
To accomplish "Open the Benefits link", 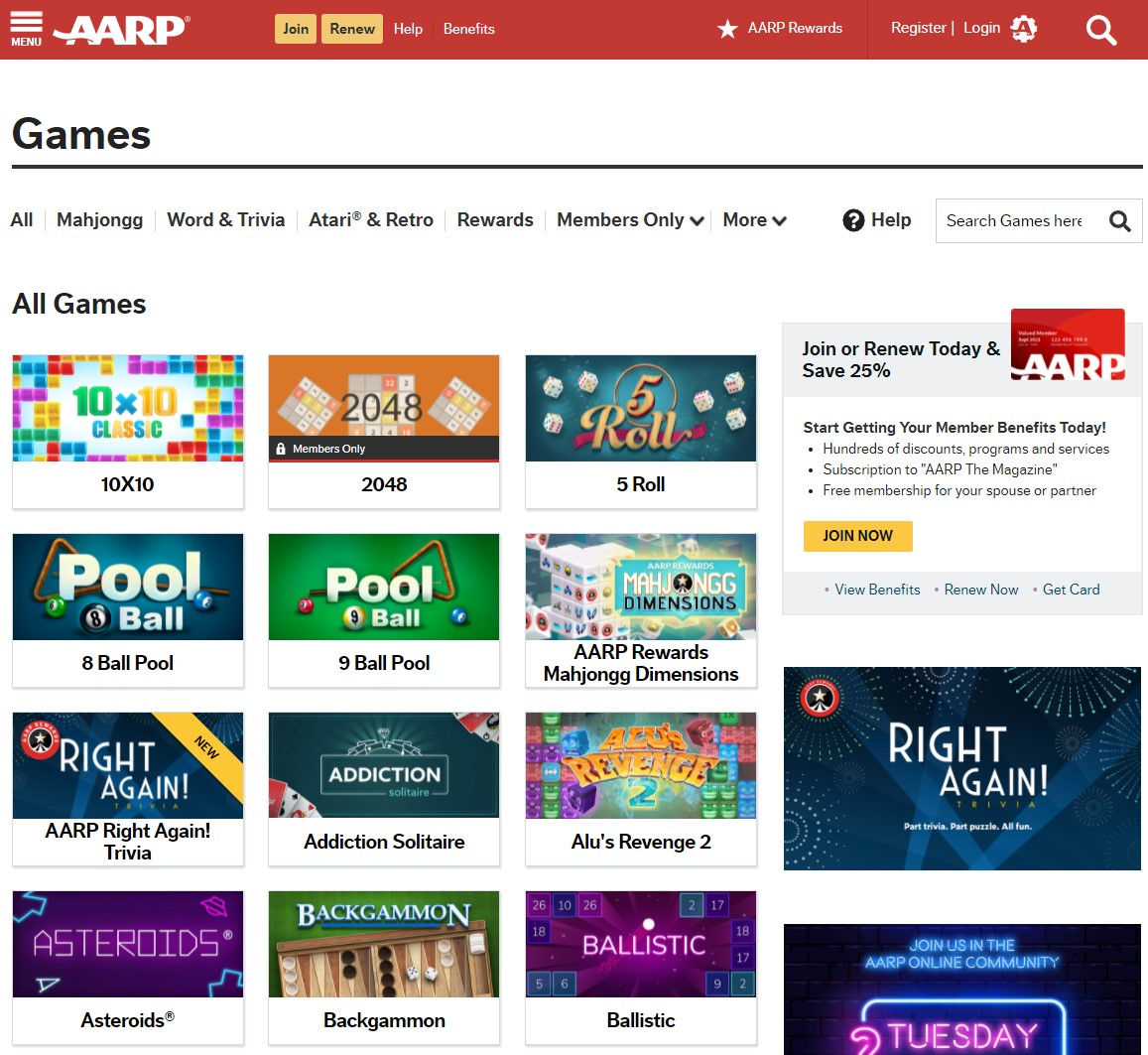I will pos(468,29).
